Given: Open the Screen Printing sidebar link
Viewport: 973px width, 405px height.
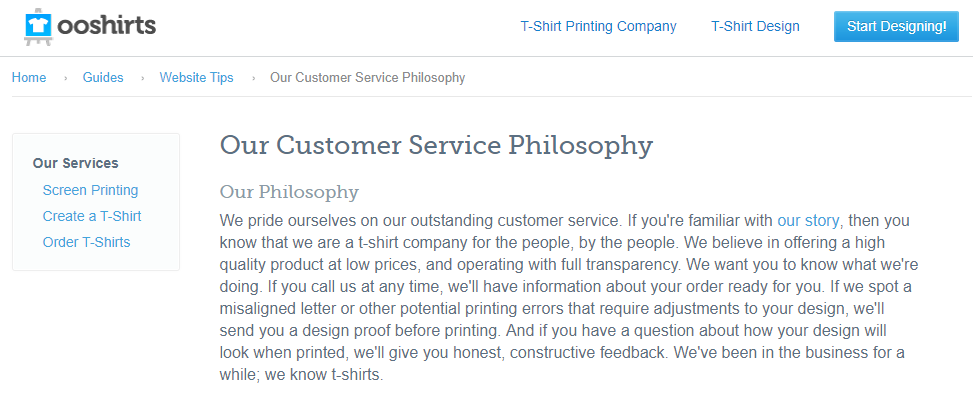Looking at the screenshot, I should 91,190.
